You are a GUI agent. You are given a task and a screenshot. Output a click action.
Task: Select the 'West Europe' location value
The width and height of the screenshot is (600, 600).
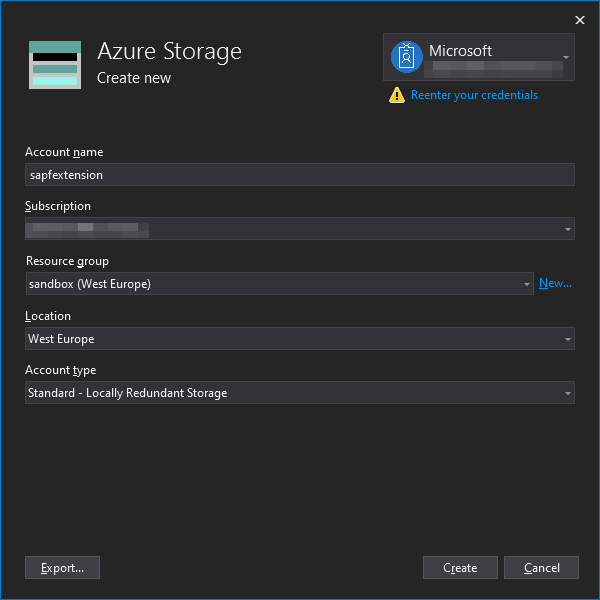61,339
